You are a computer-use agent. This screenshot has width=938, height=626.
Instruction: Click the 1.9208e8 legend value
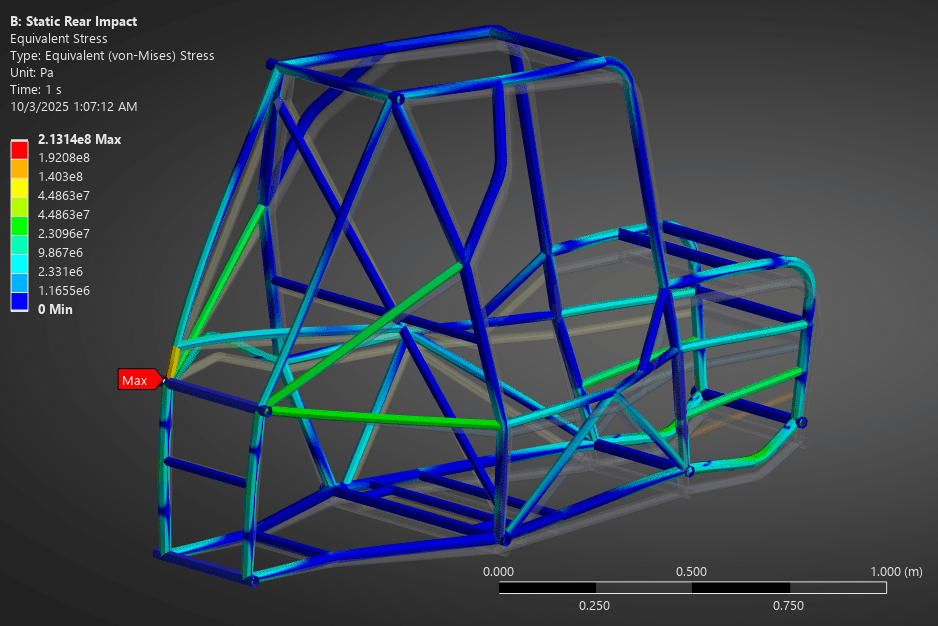(63, 158)
